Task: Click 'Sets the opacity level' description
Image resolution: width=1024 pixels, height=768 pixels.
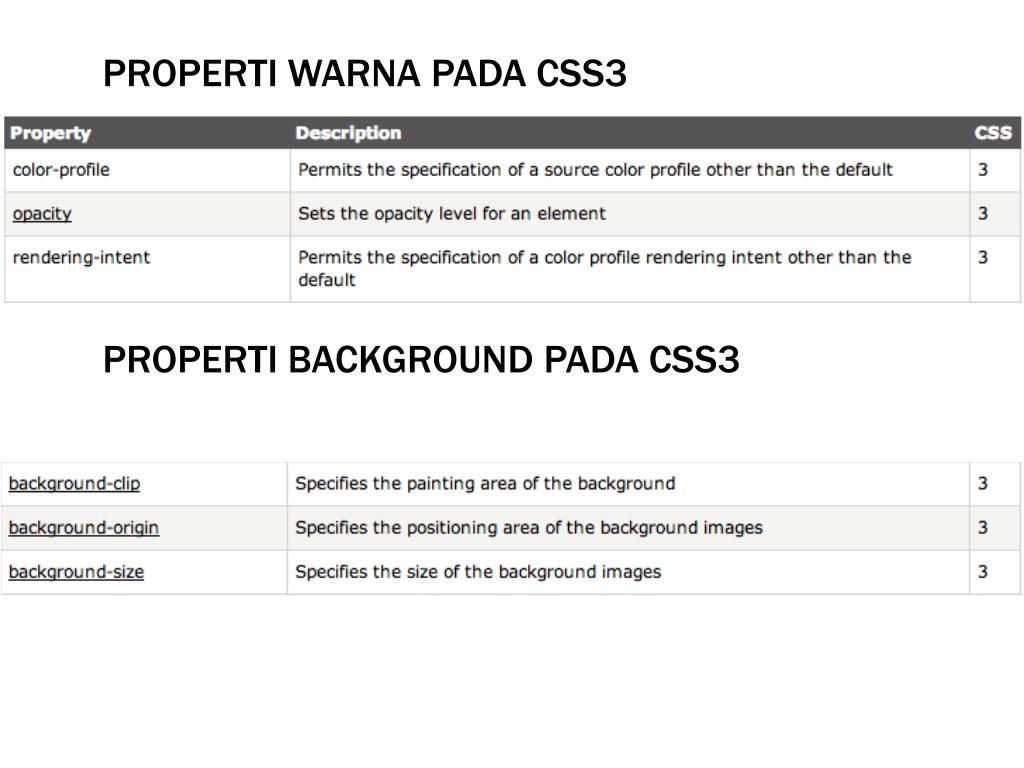Action: pyautogui.click(x=452, y=214)
